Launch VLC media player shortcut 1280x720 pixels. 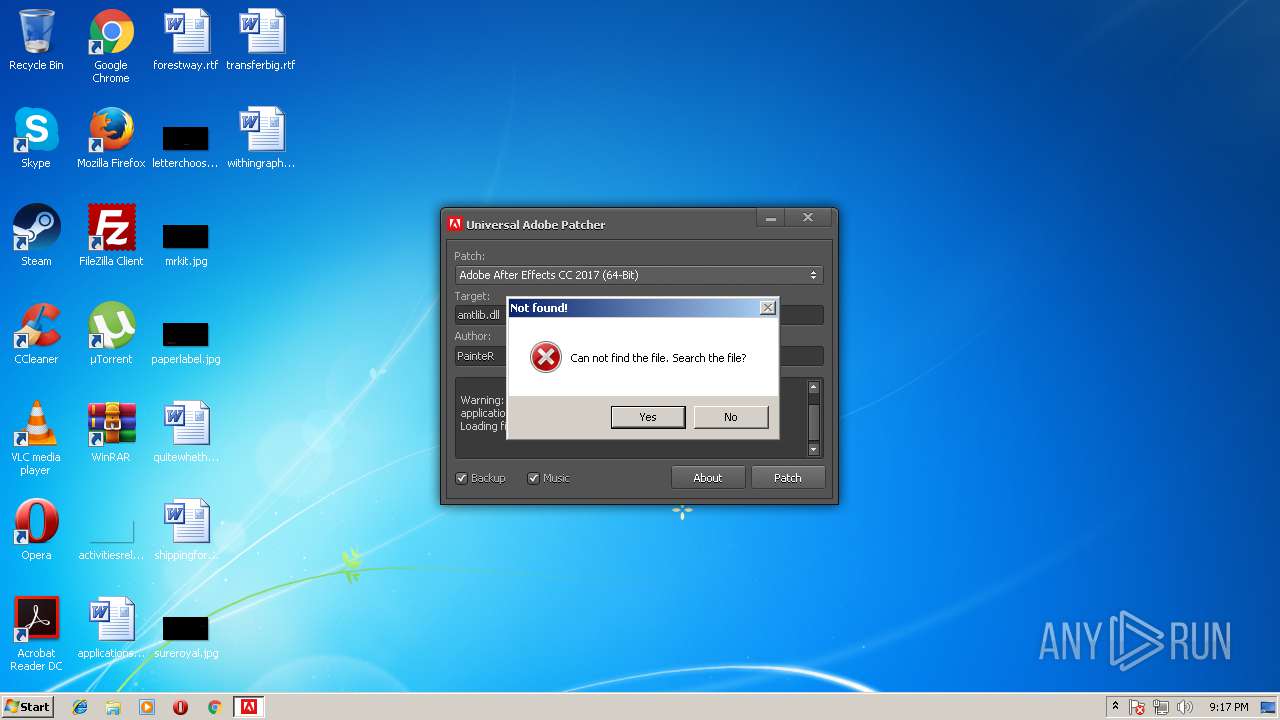pyautogui.click(x=36, y=438)
